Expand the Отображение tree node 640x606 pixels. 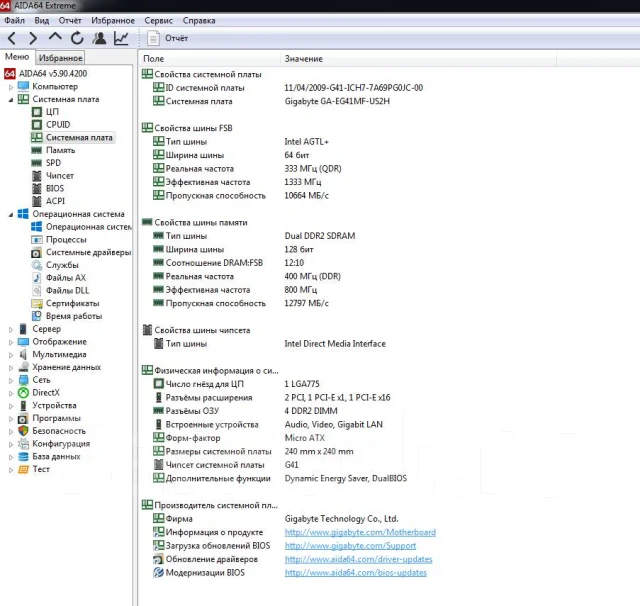click(x=11, y=342)
